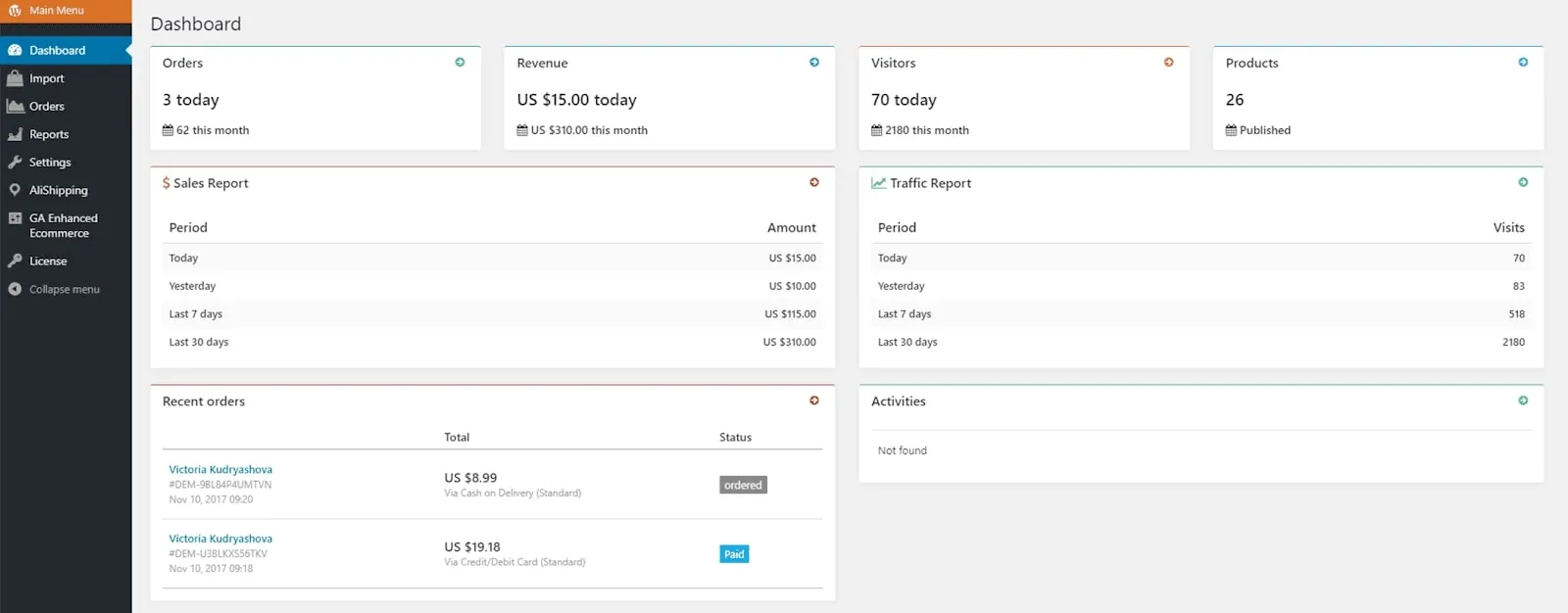The height and width of the screenshot is (613, 1568).
Task: Click order number #DEM-9BL84P4UMTVN
Action: (220, 485)
